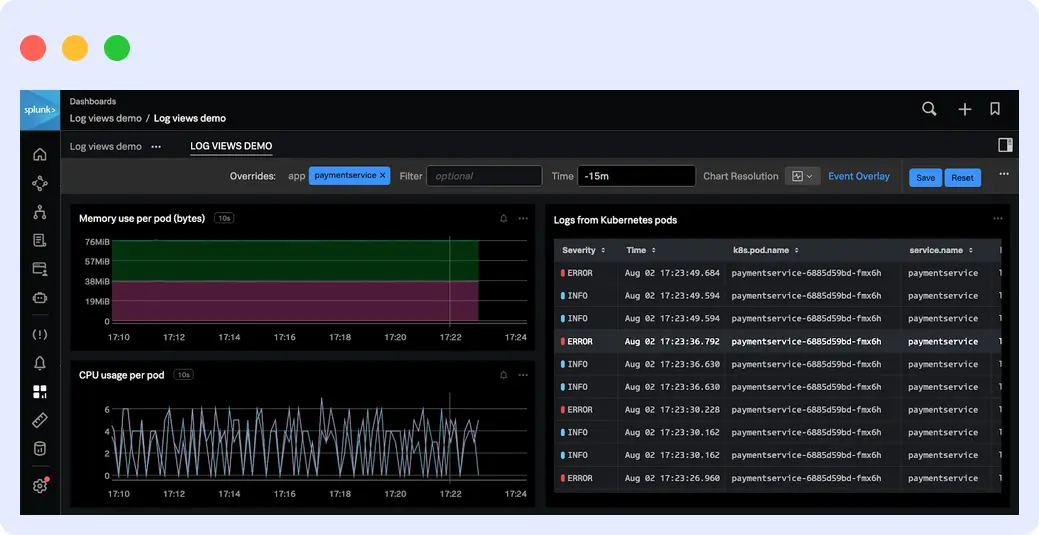Open Log views demo dashboard group label
This screenshot has width=1039, height=535.
coord(106,147)
